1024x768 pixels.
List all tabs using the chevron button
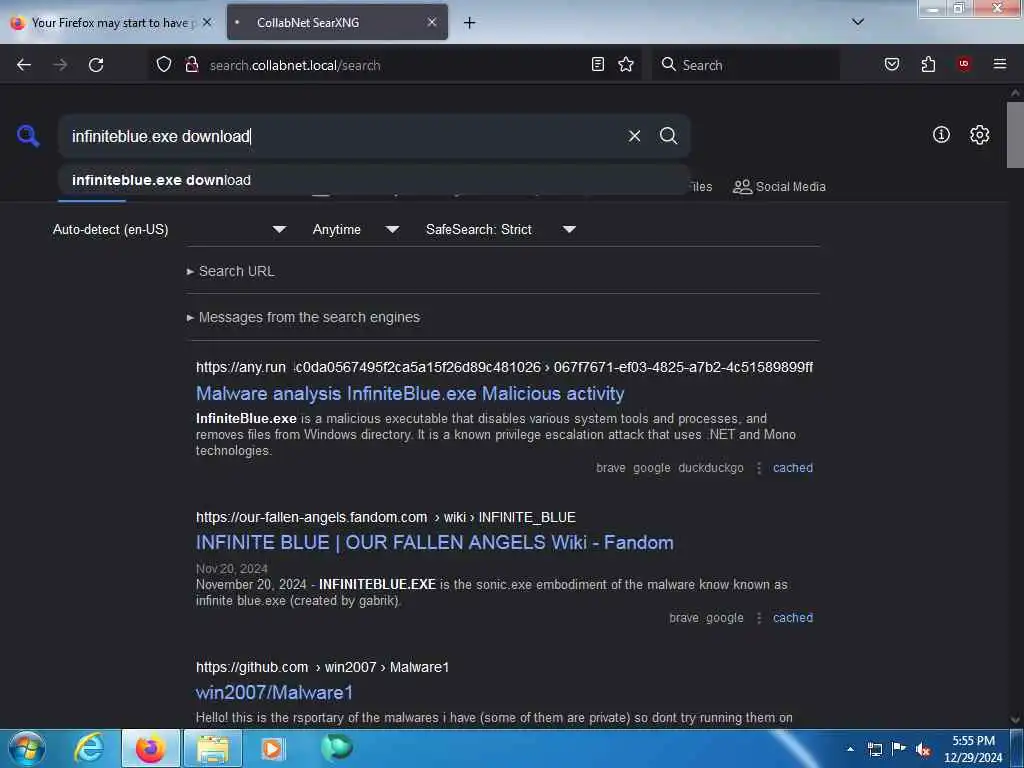point(858,22)
